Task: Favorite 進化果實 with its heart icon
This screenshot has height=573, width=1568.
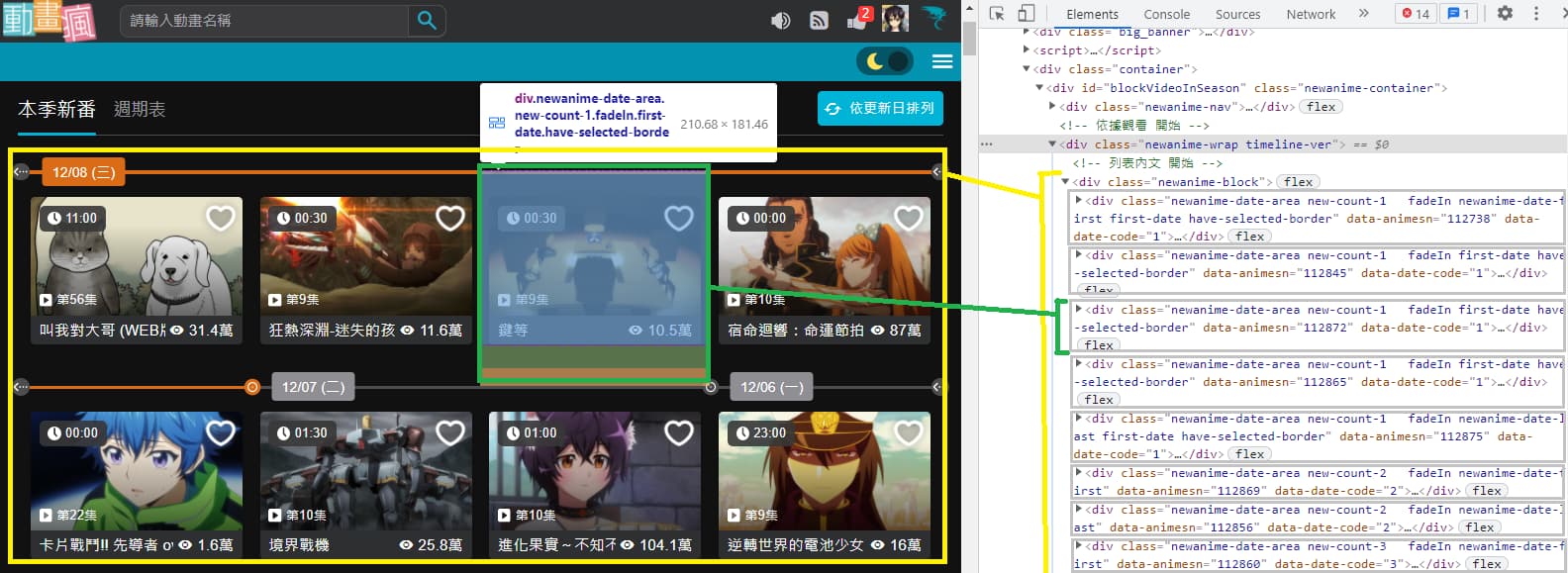Action: tap(678, 432)
